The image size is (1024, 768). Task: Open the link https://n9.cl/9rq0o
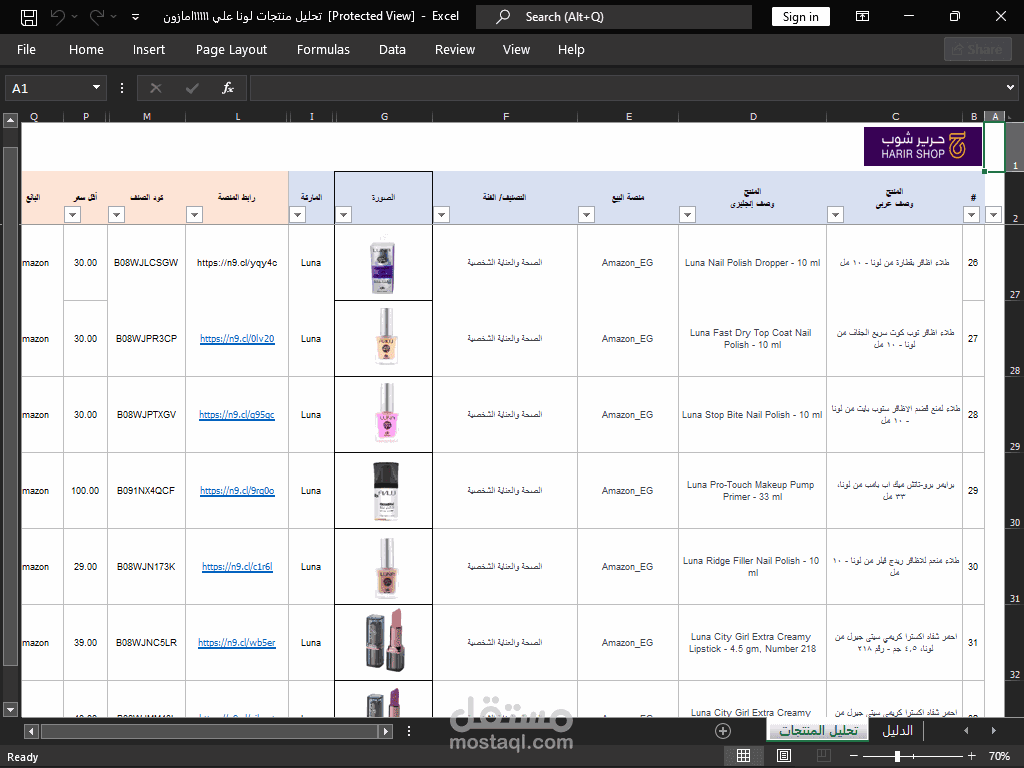pyautogui.click(x=237, y=490)
